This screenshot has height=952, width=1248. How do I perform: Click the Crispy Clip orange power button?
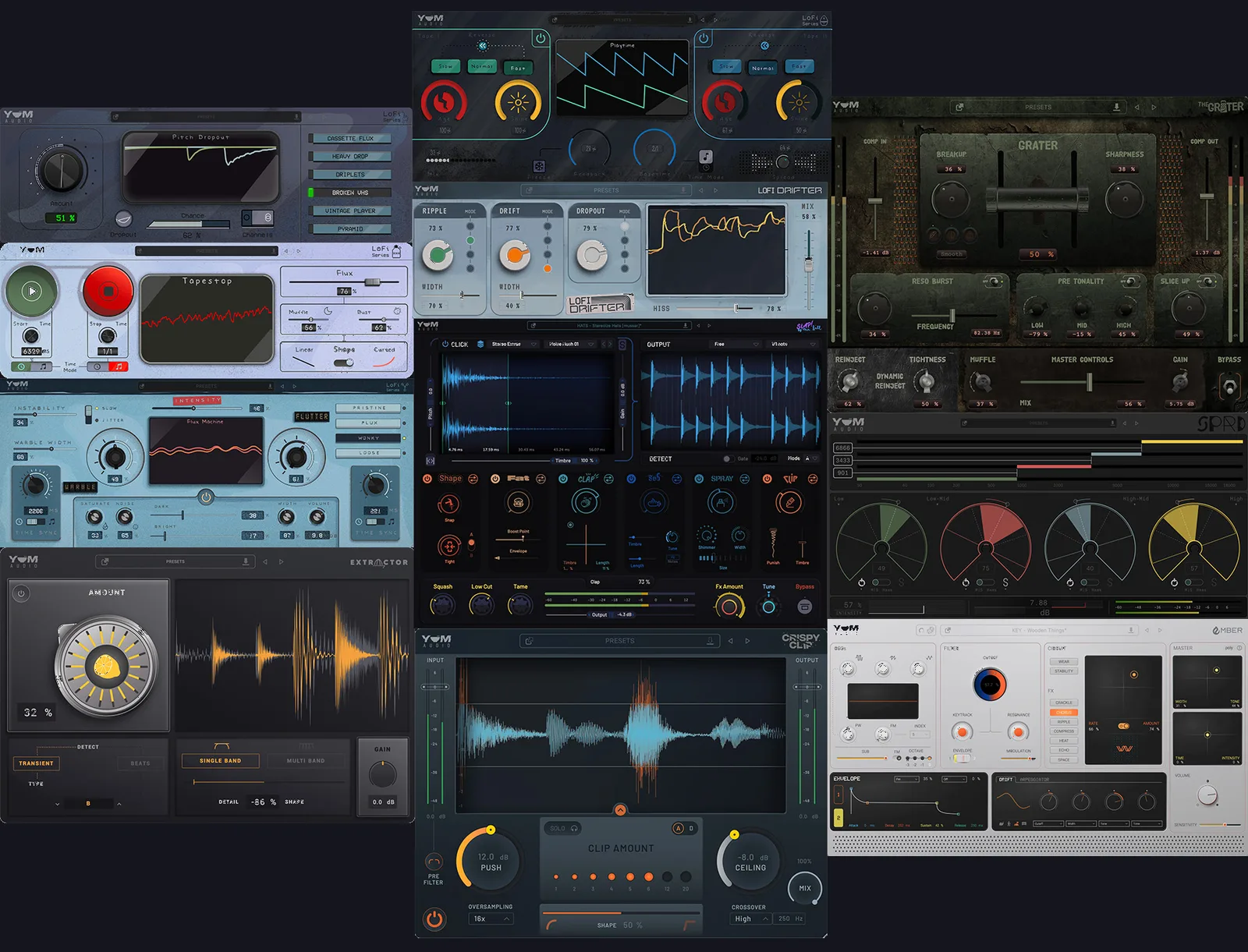(434, 919)
